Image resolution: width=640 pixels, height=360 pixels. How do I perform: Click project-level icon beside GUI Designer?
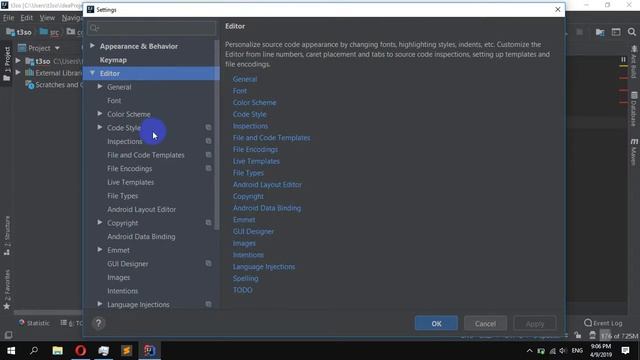[x=208, y=264]
